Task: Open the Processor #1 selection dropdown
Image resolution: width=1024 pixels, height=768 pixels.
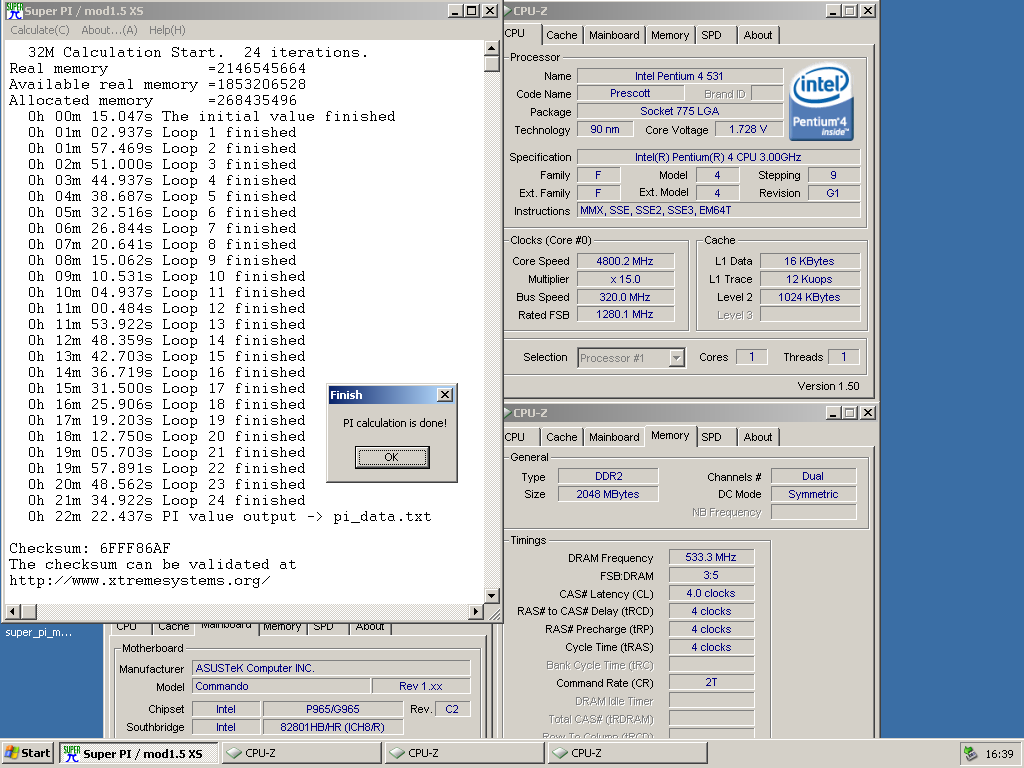Action: [677, 358]
